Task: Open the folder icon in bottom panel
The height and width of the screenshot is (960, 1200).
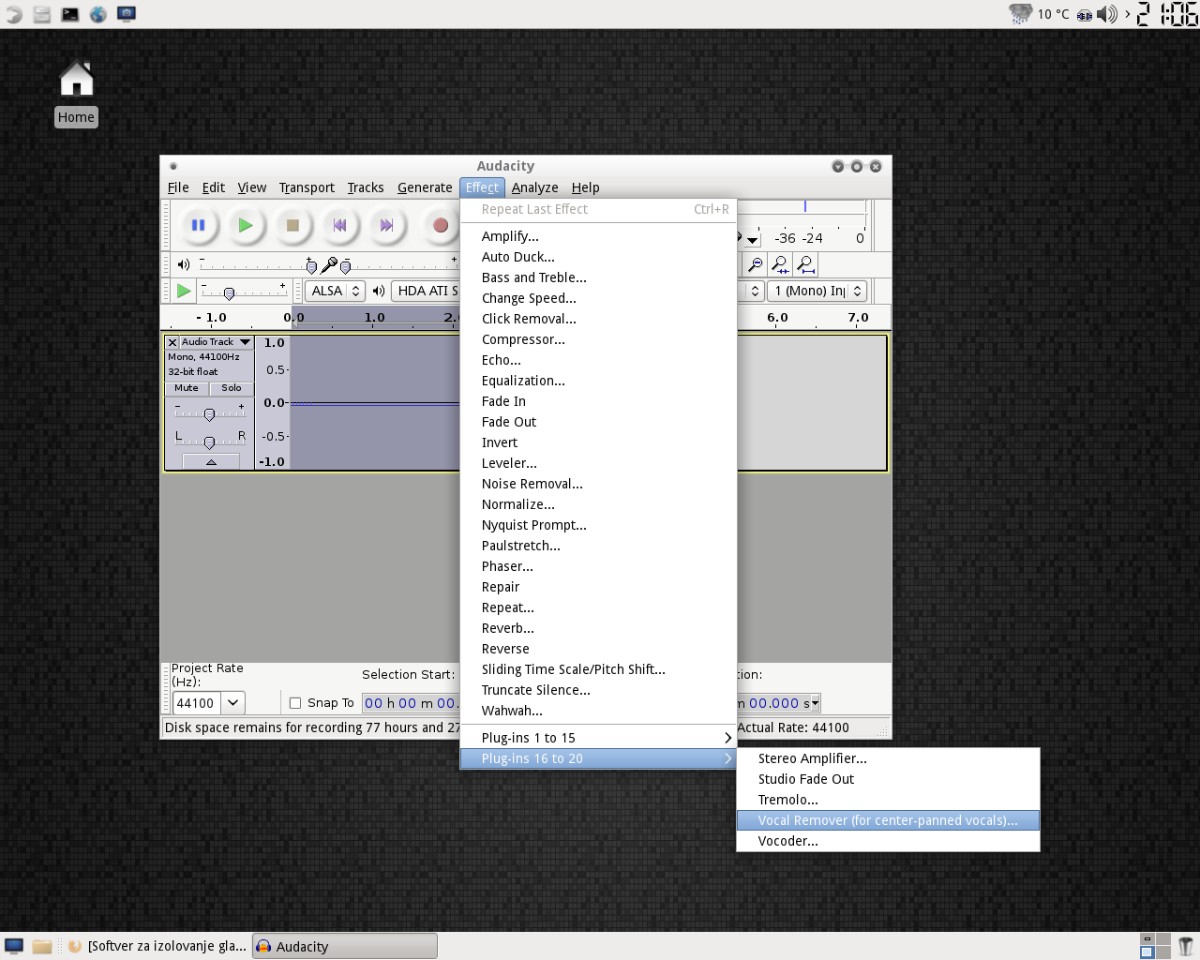Action: (42, 946)
